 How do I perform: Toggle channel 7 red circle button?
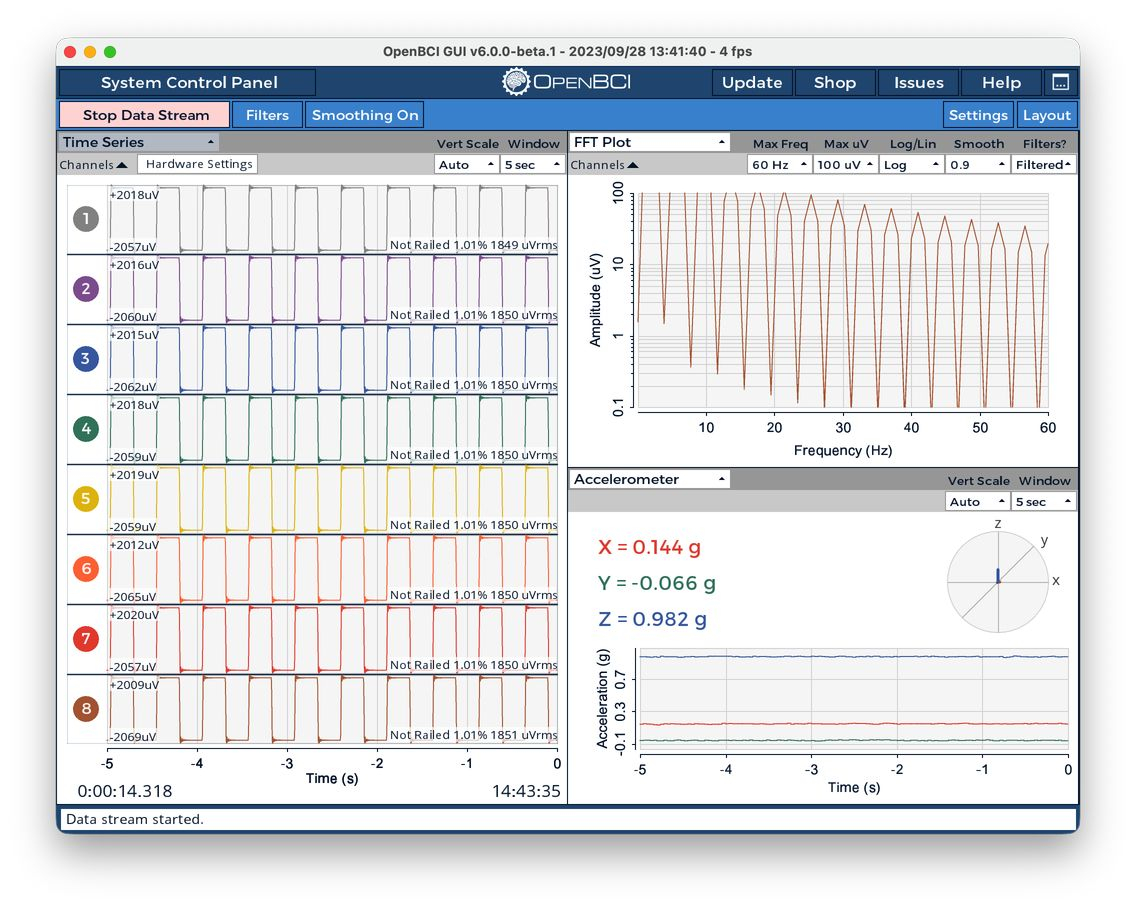[x=85, y=638]
